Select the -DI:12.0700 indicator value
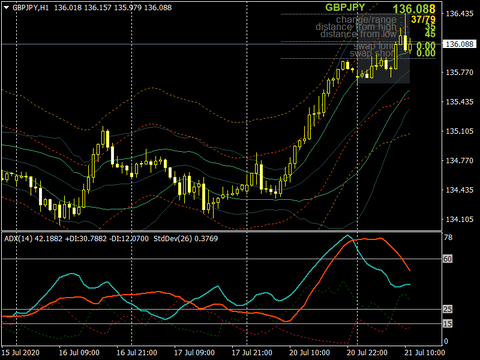Image resolution: width=480 pixels, height=360 pixels. point(129,239)
